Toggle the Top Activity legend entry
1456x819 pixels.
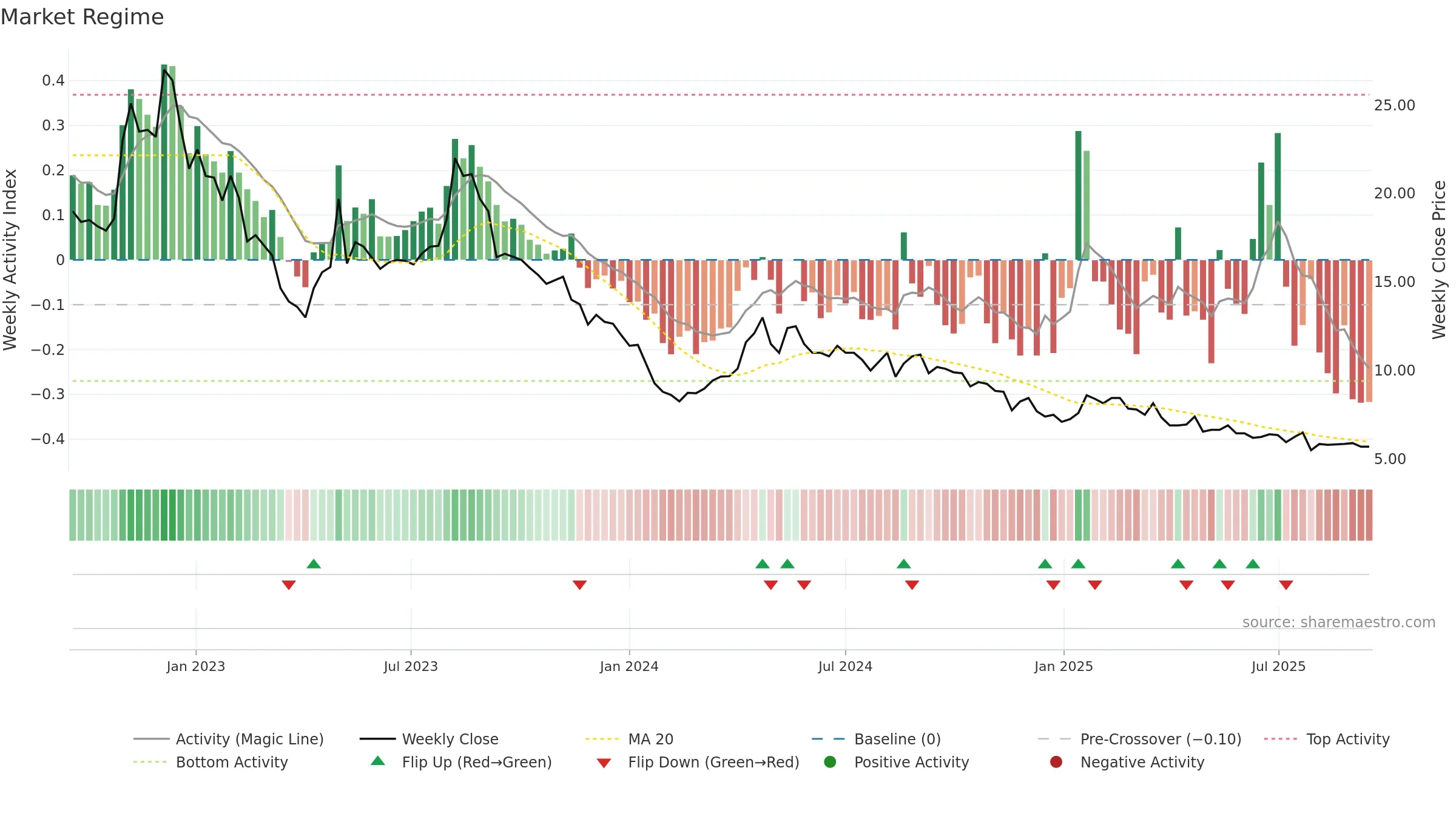1327,739
